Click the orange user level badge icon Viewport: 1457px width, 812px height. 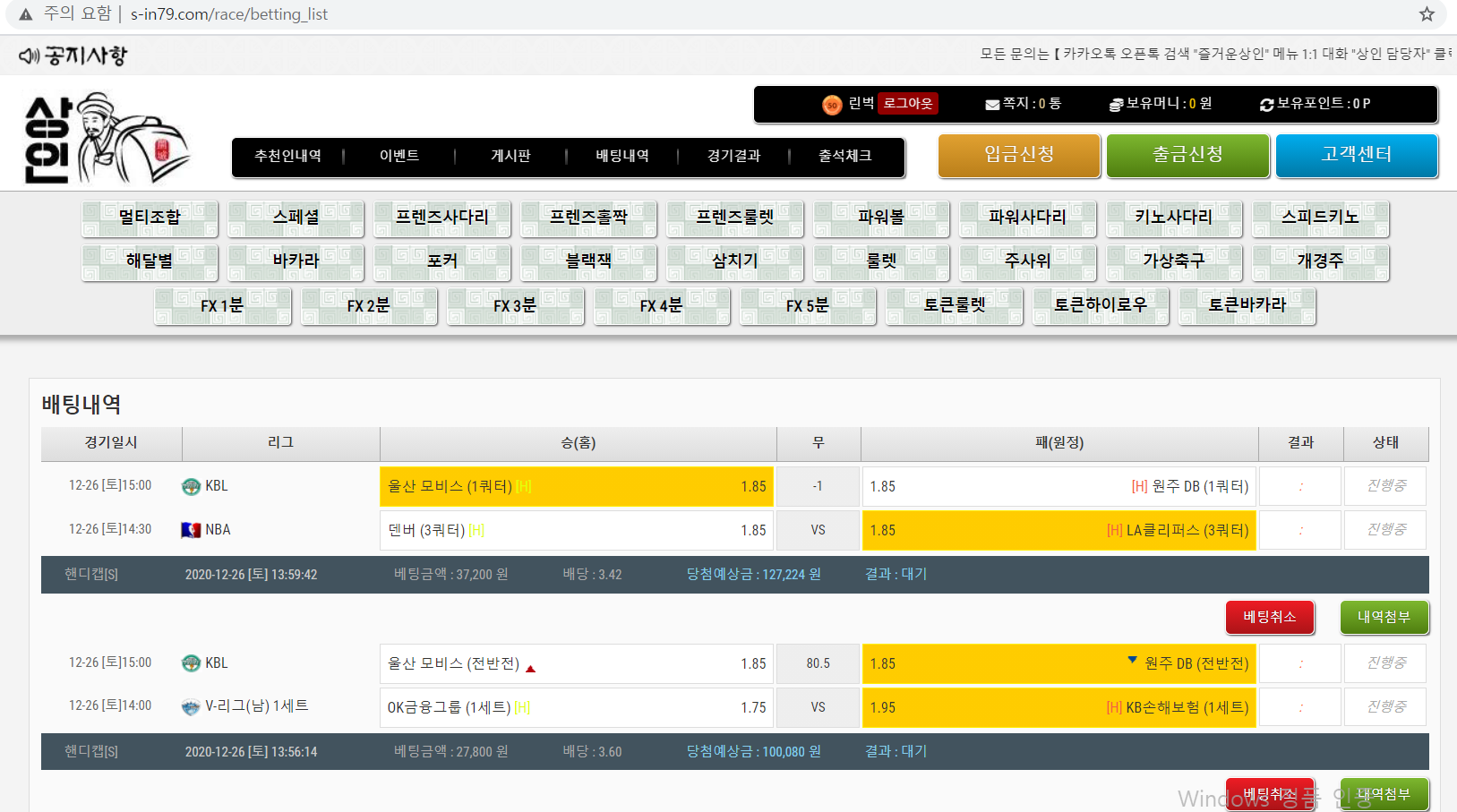pos(832,105)
